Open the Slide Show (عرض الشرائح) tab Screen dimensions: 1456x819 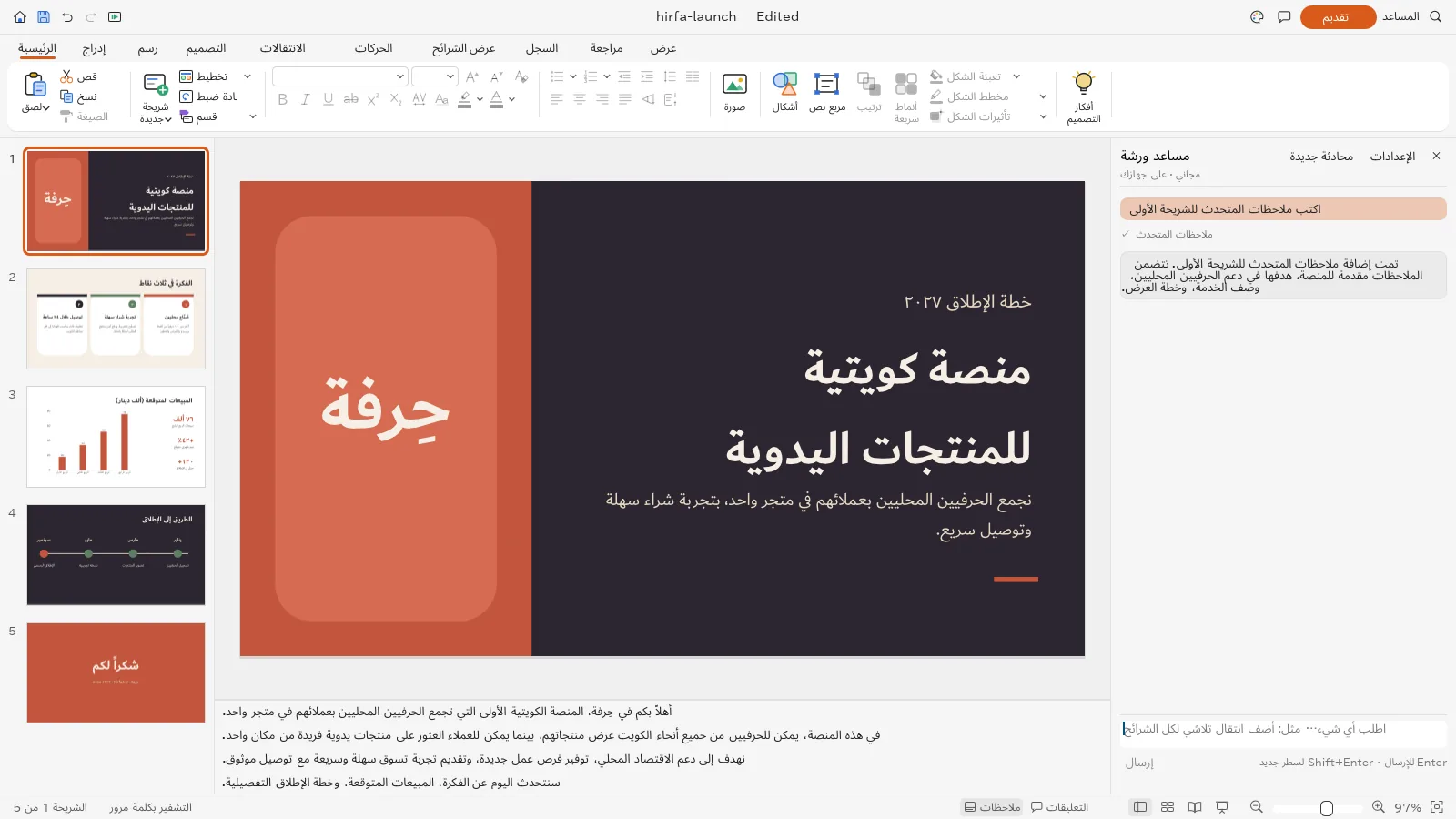pyautogui.click(x=463, y=48)
